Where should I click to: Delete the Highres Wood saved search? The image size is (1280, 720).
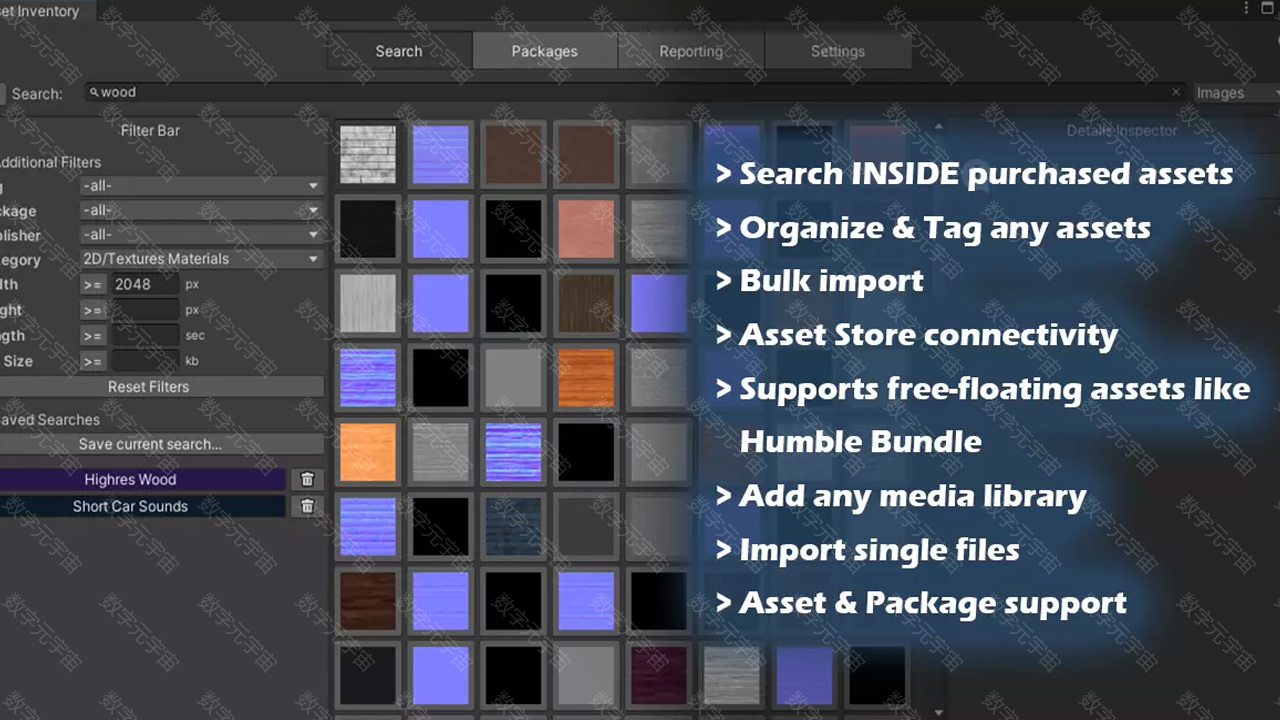307,480
